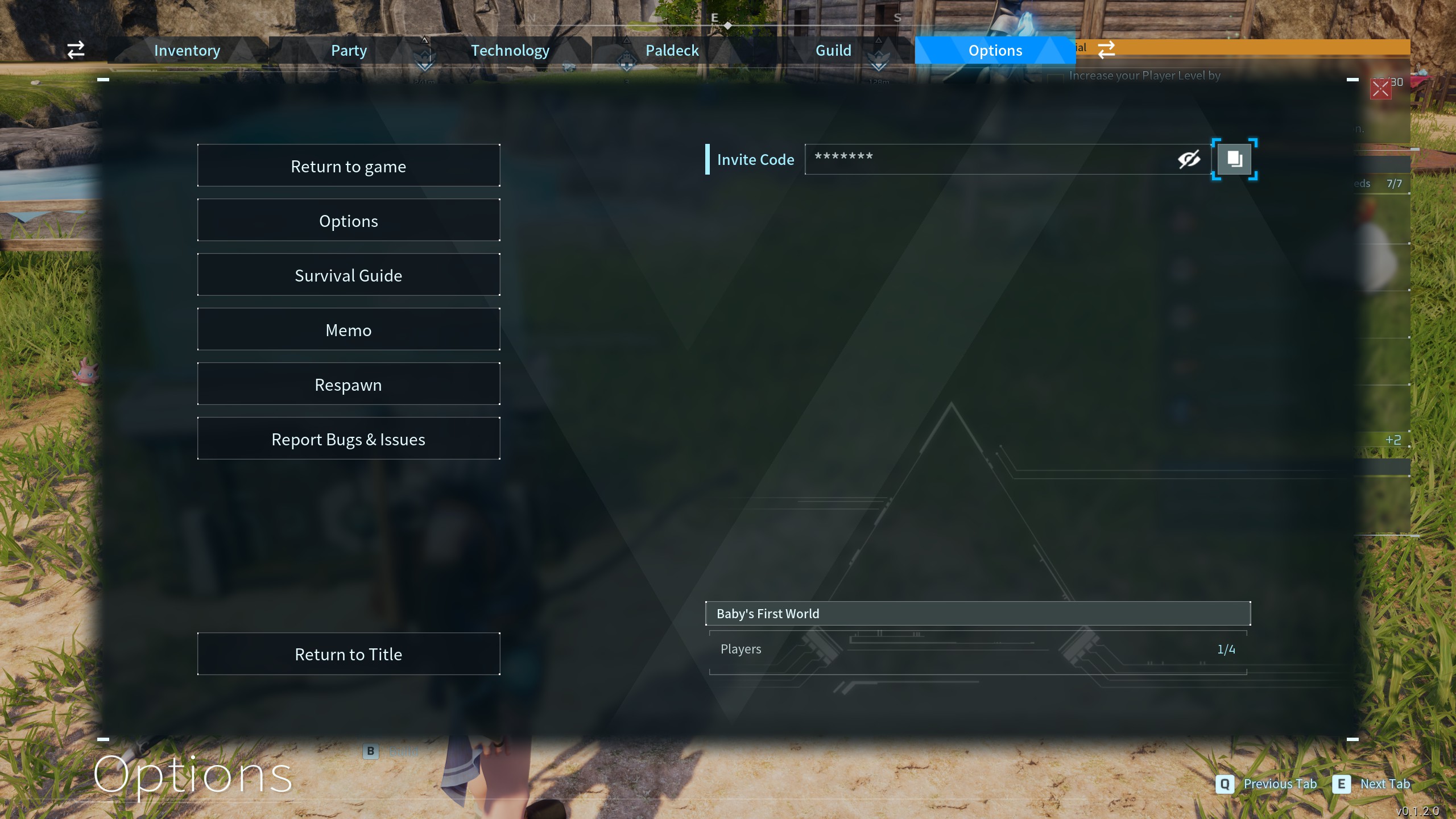Click the Options tab

click(995, 49)
